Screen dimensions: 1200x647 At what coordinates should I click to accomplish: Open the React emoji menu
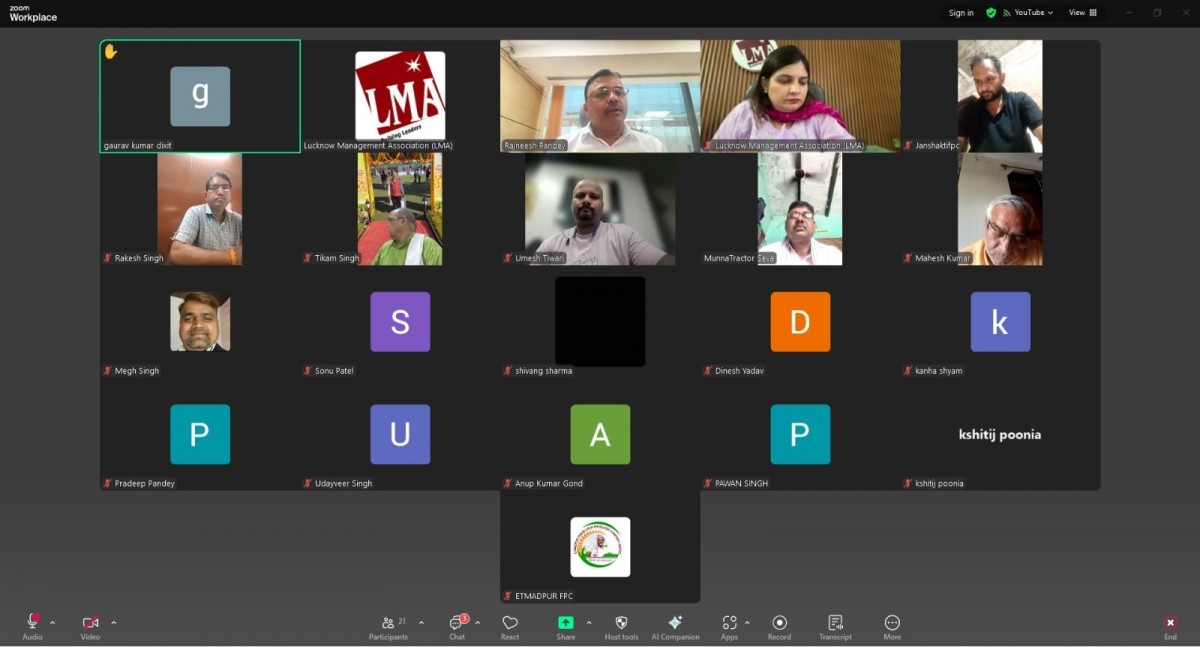click(x=510, y=624)
